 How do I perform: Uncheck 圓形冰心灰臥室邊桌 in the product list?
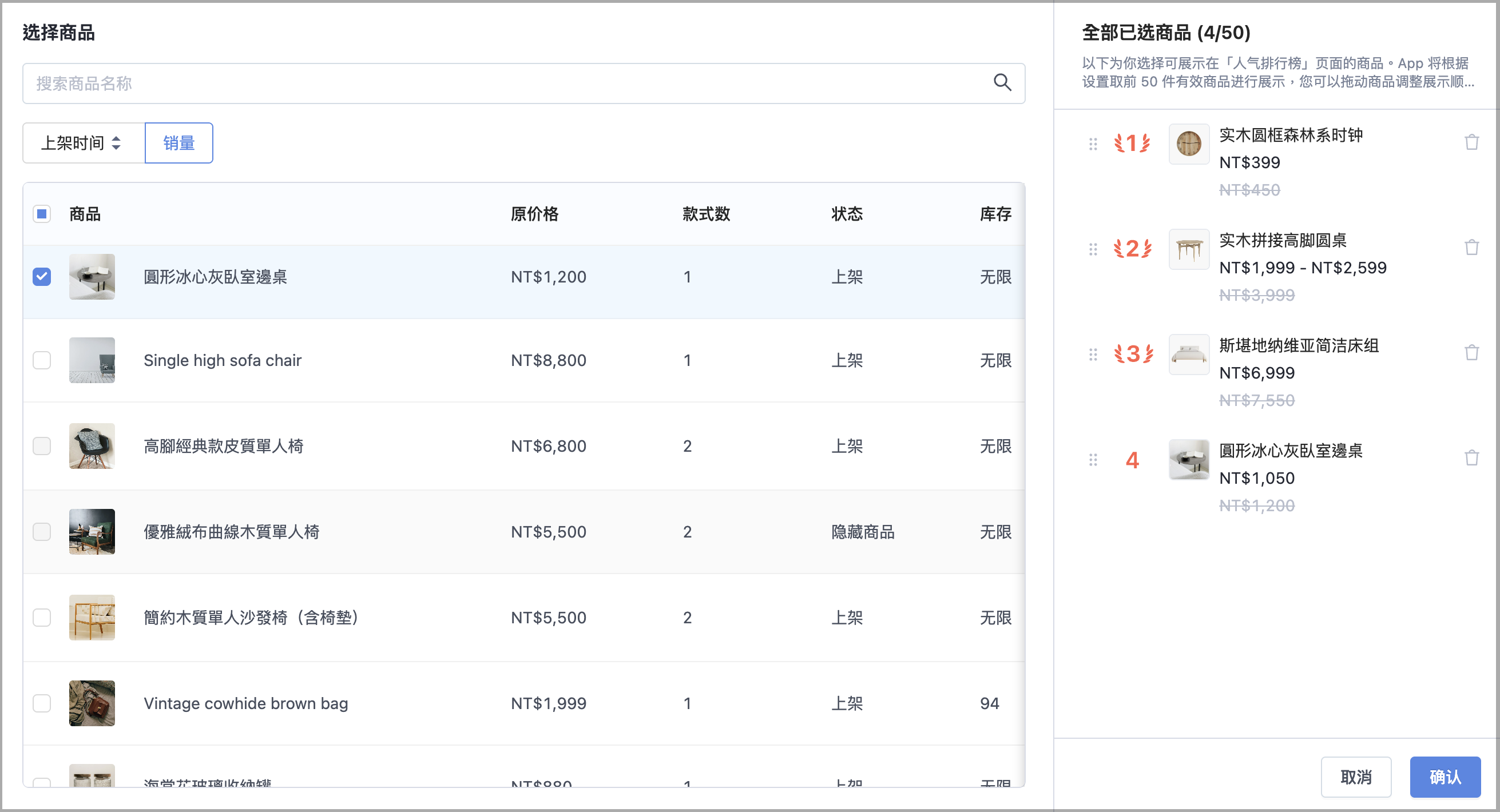click(42, 277)
